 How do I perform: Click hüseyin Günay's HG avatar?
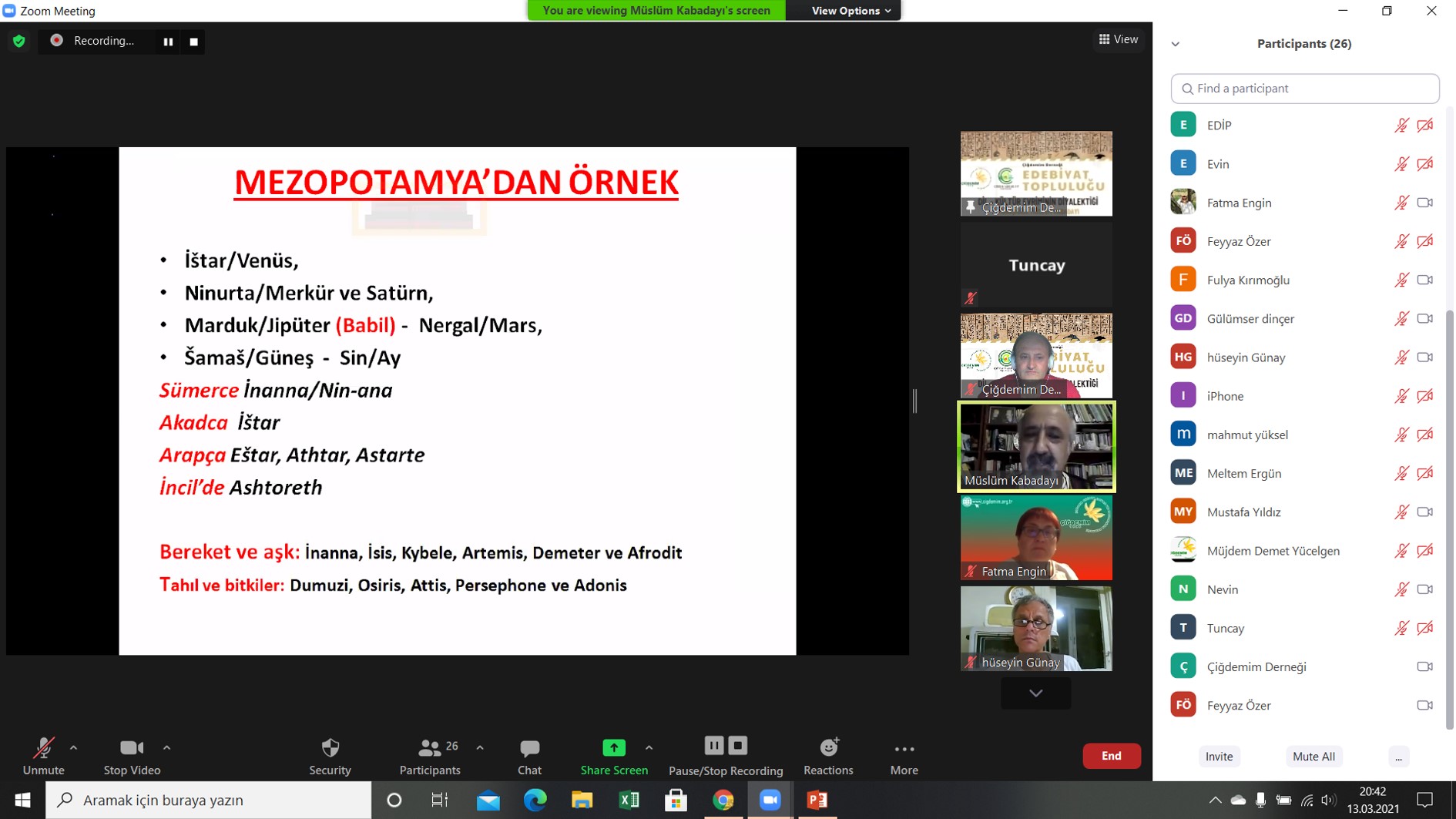(1183, 357)
